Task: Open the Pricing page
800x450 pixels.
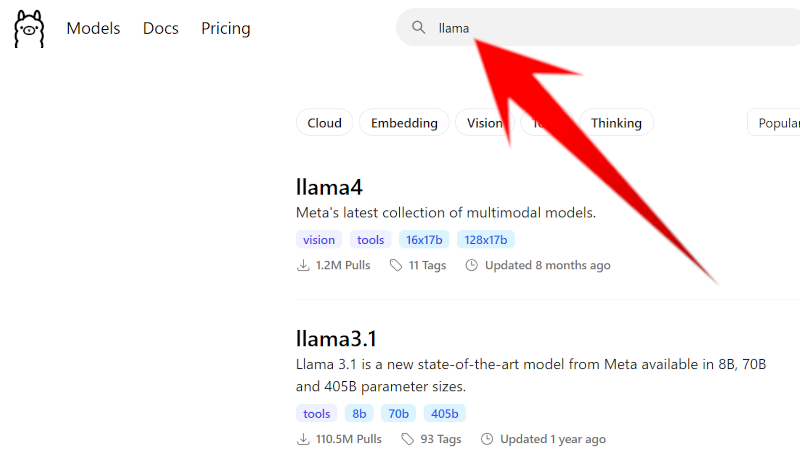Action: click(226, 28)
